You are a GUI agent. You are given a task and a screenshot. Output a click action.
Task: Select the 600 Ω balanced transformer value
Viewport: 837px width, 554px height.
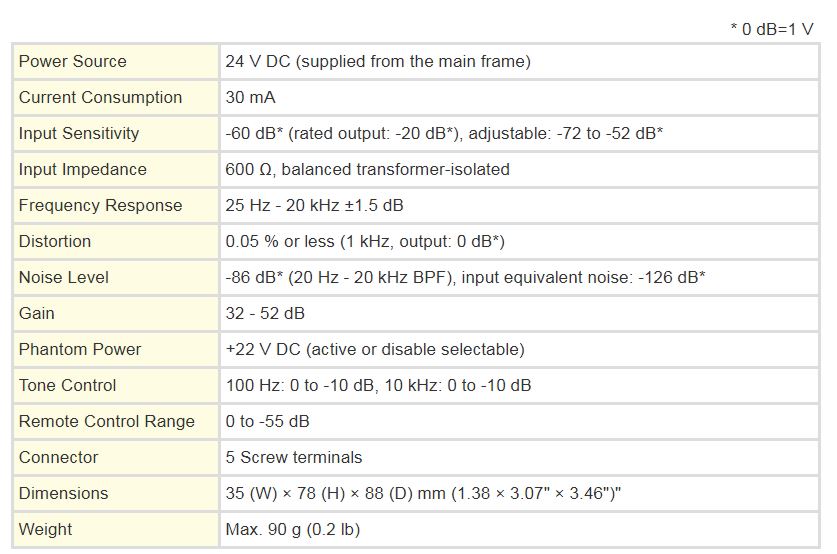pos(367,169)
